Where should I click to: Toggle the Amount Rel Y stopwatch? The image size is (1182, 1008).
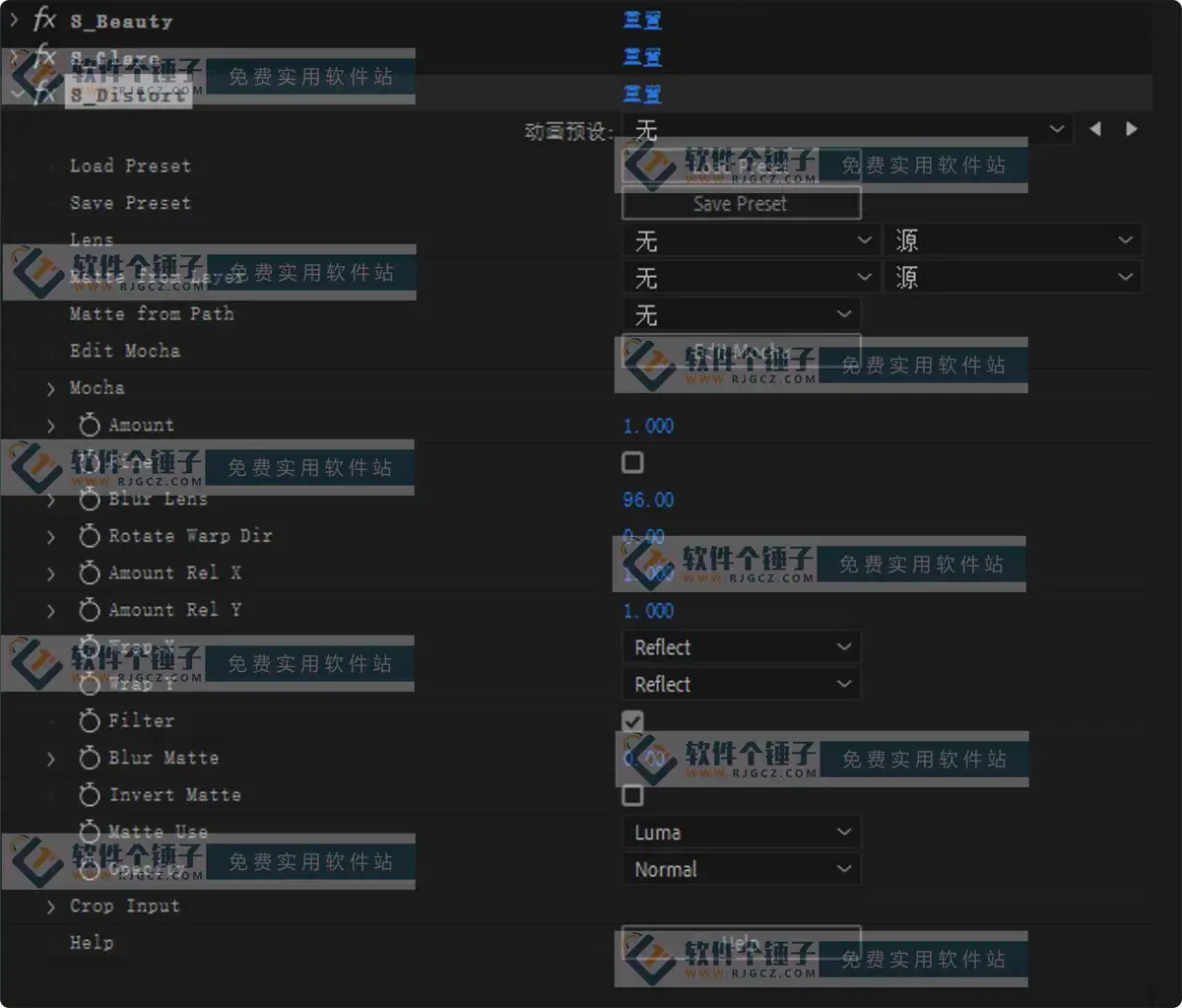point(90,611)
